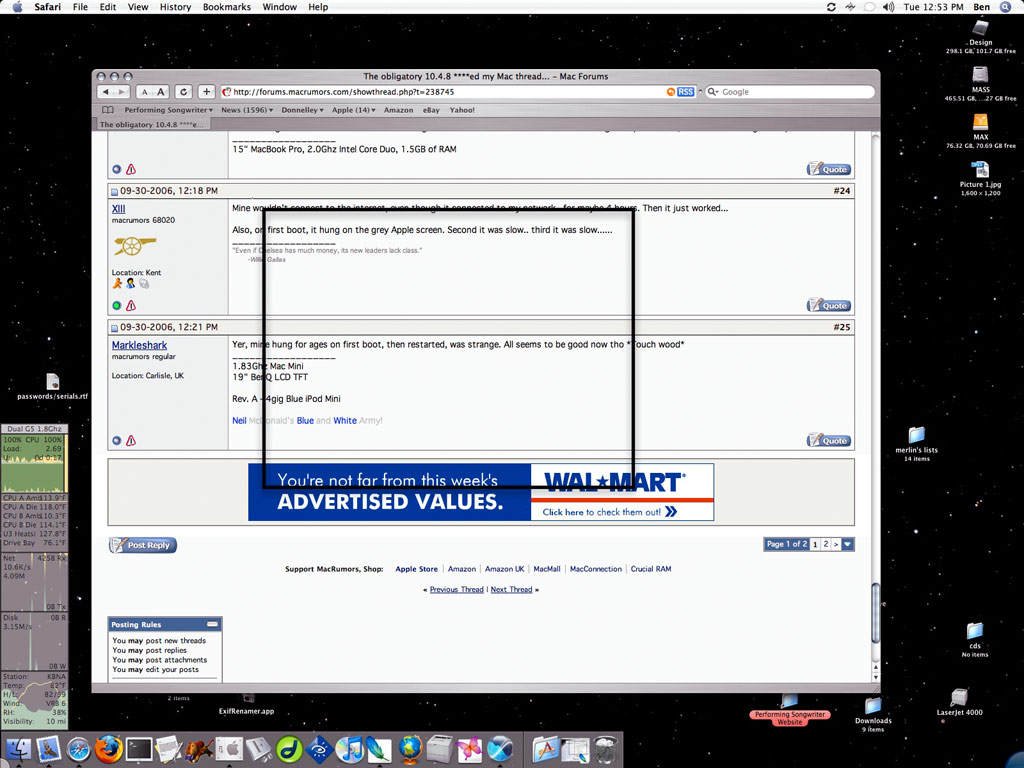Select the MASS drive on the desktop
The width and height of the screenshot is (1024, 768).
point(980,74)
